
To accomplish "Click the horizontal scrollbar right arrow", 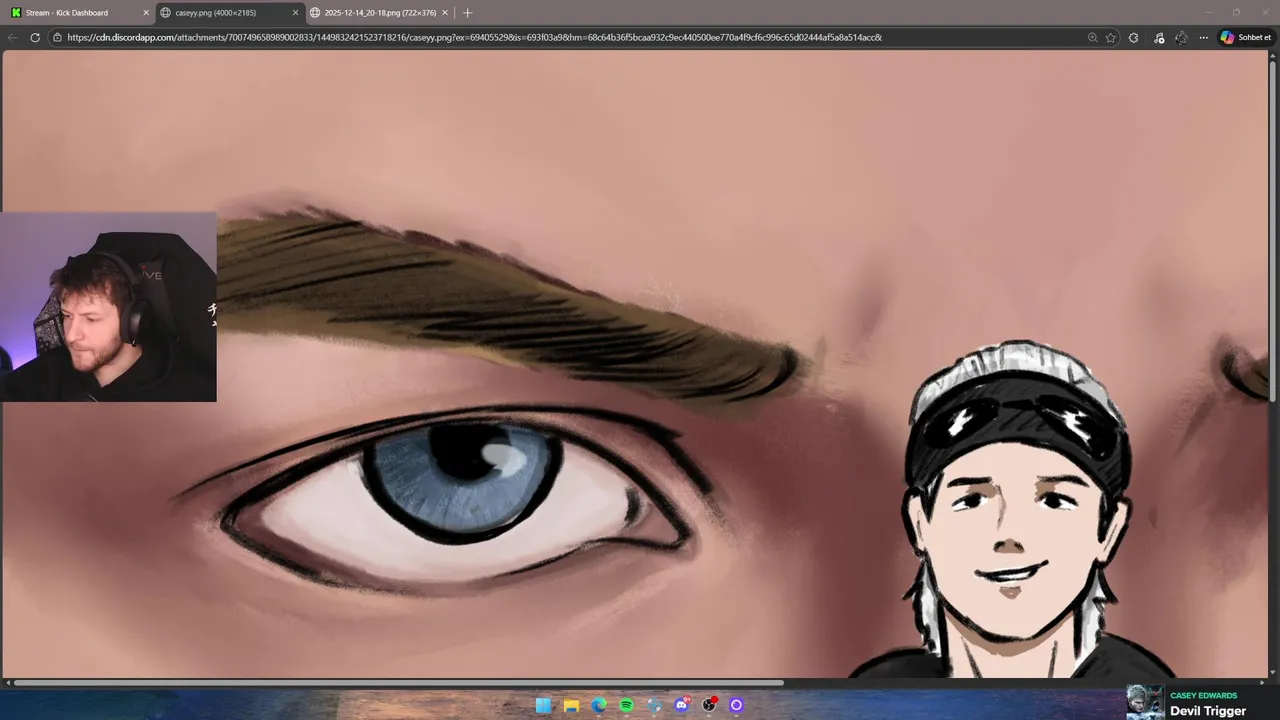I will [x=1262, y=683].
